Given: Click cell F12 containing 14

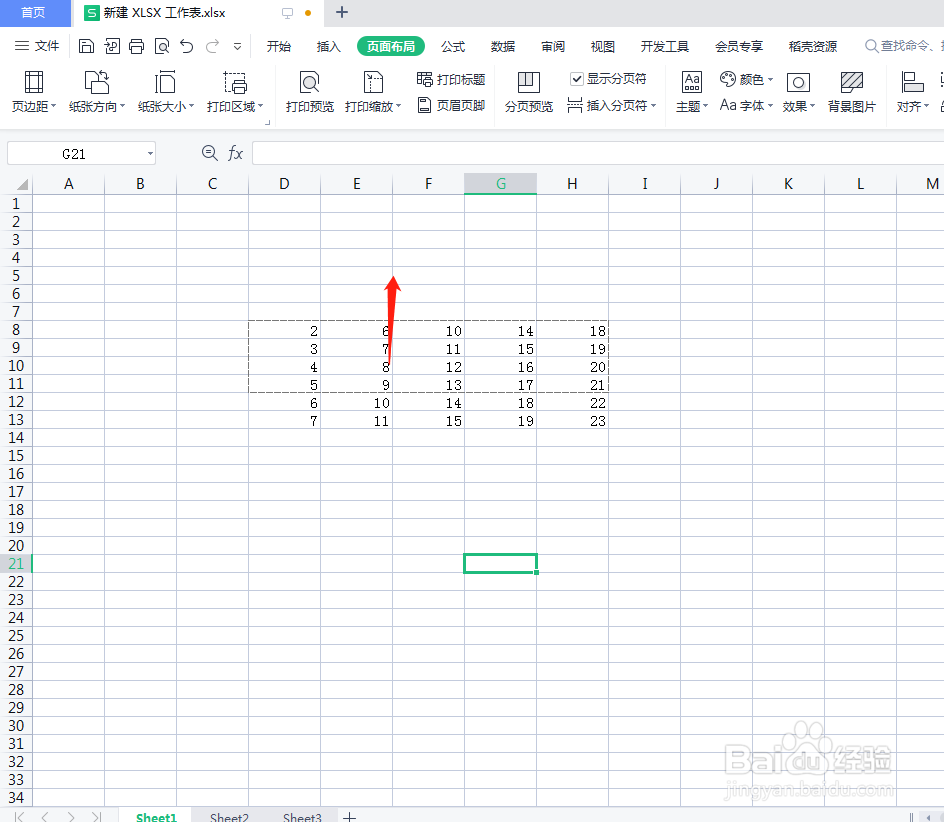Looking at the screenshot, I should (428, 402).
